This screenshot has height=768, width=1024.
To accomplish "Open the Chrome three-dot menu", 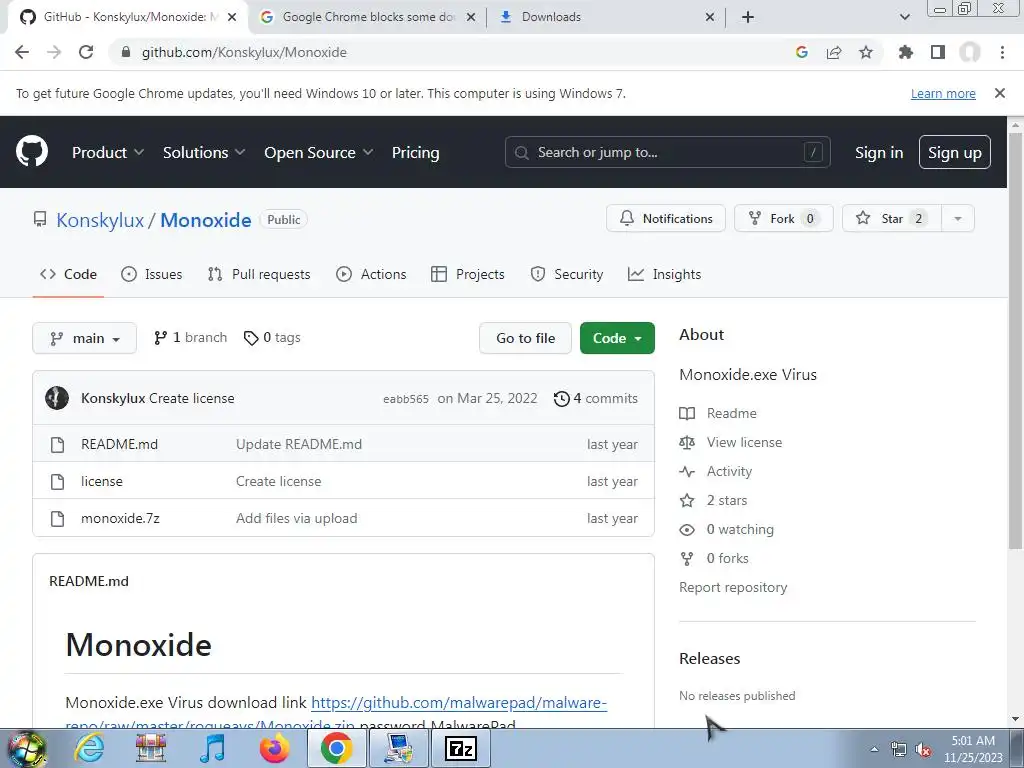I will (x=1002, y=52).
